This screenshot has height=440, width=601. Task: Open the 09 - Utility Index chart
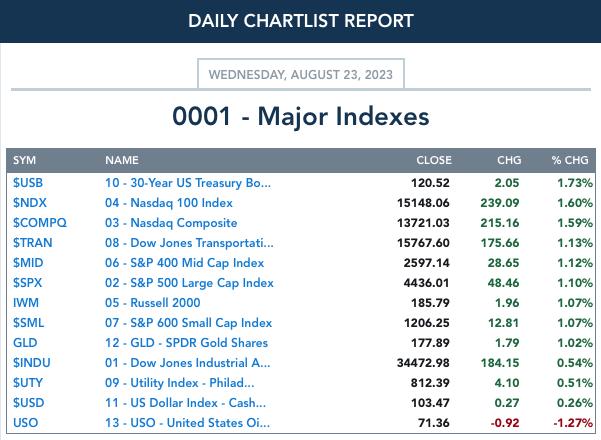point(179,383)
